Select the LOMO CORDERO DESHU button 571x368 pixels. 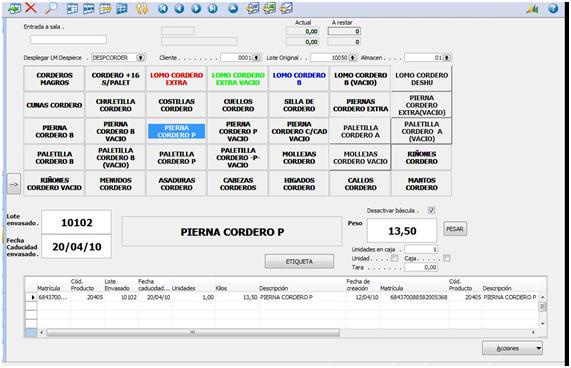point(422,79)
